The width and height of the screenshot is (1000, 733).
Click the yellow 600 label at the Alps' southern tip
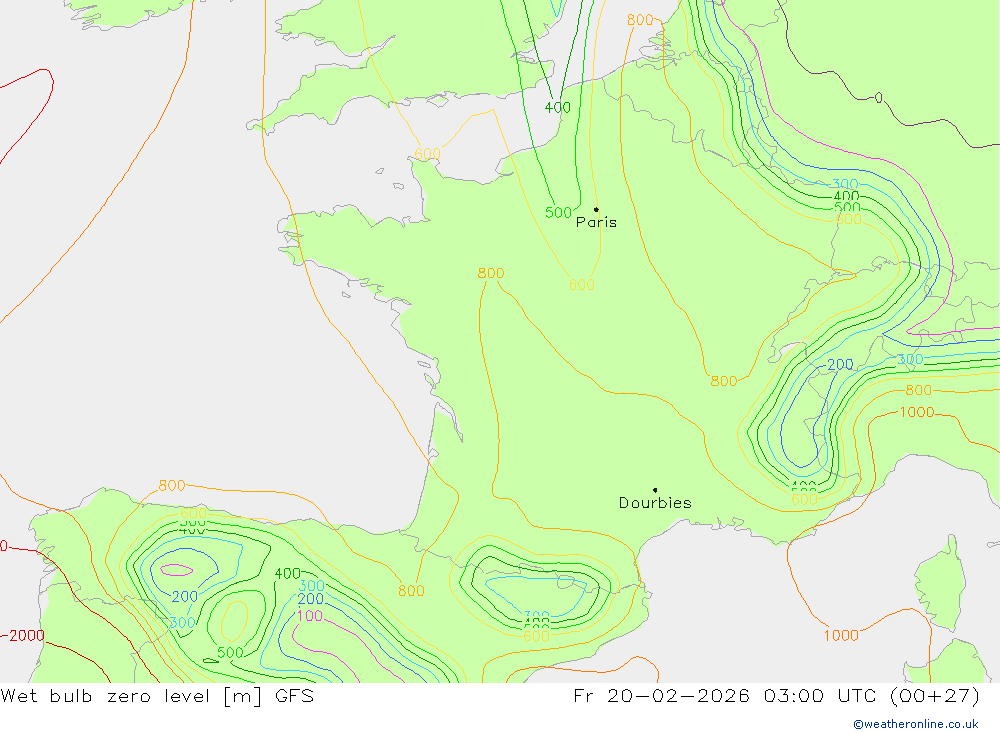coord(804,500)
